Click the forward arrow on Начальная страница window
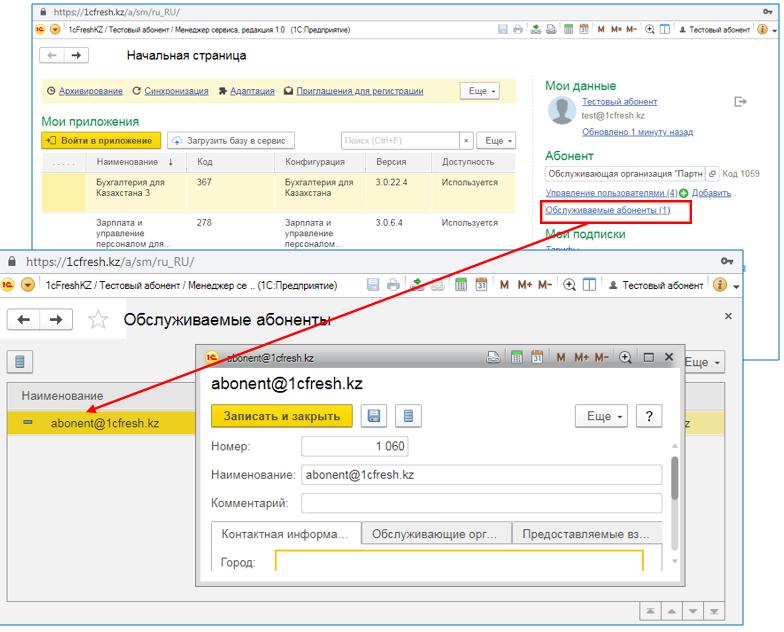 coord(76,55)
